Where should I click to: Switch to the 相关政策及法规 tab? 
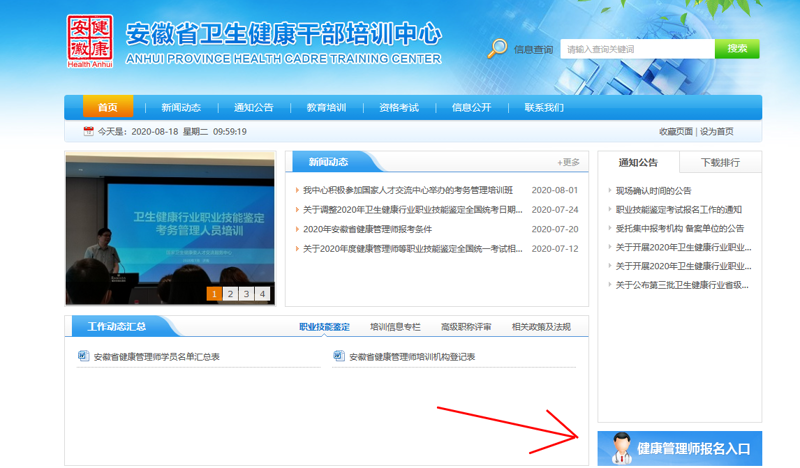pyautogui.click(x=541, y=327)
